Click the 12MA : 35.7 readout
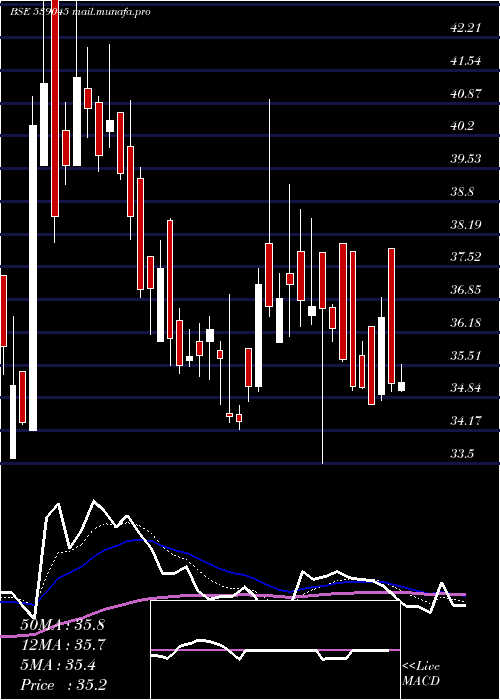The width and height of the screenshot is (500, 700). pos(63,645)
